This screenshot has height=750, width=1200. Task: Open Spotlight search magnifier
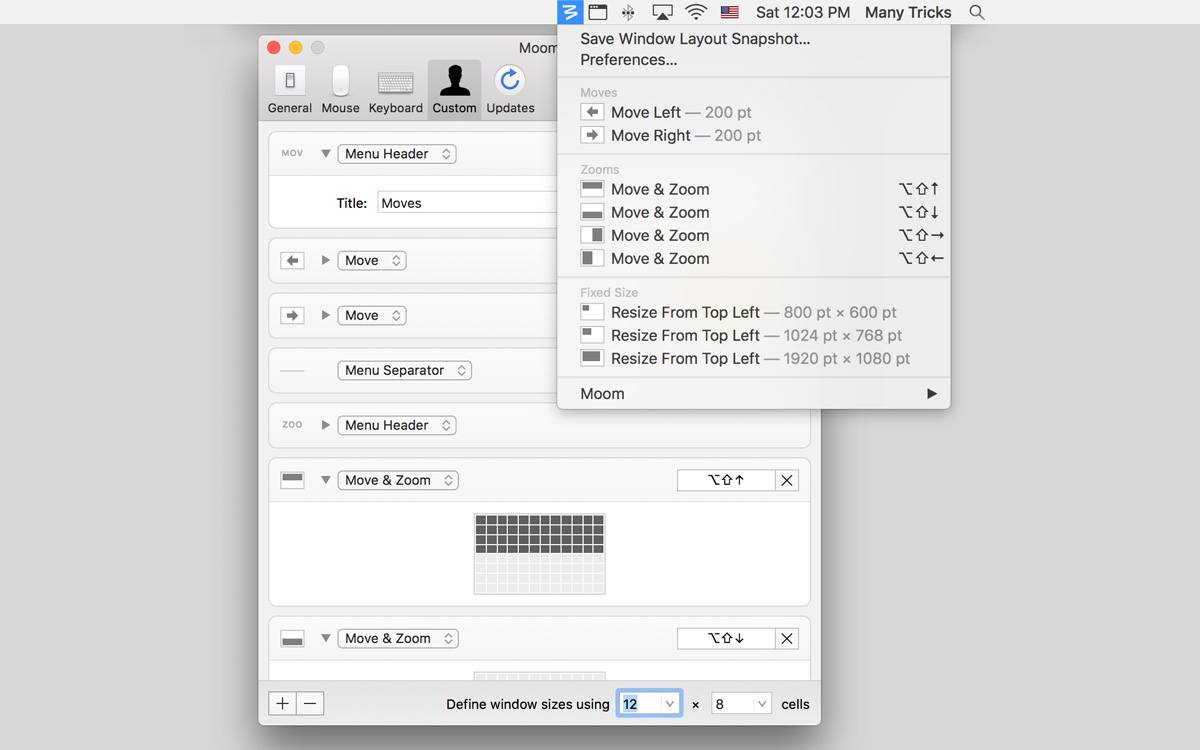[977, 12]
